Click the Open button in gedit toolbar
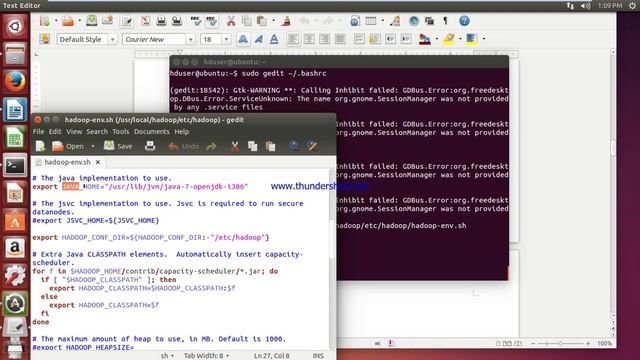Viewport: 640px width, 360px height. (68, 146)
